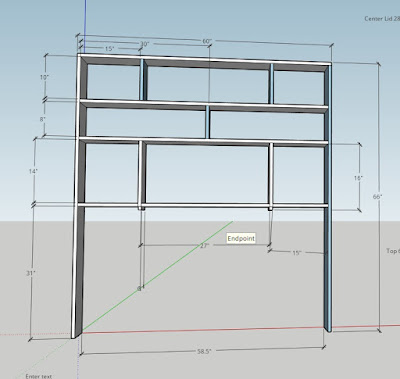
Task: Click the 8" dimension left of second shelf
Action: coord(43,119)
